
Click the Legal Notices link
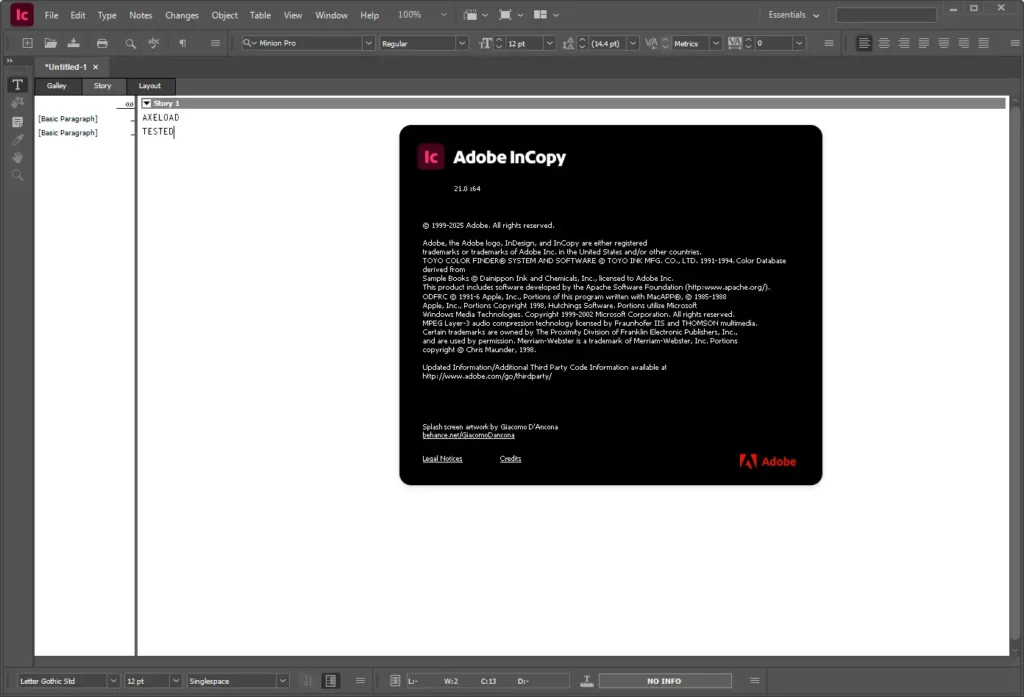(443, 458)
